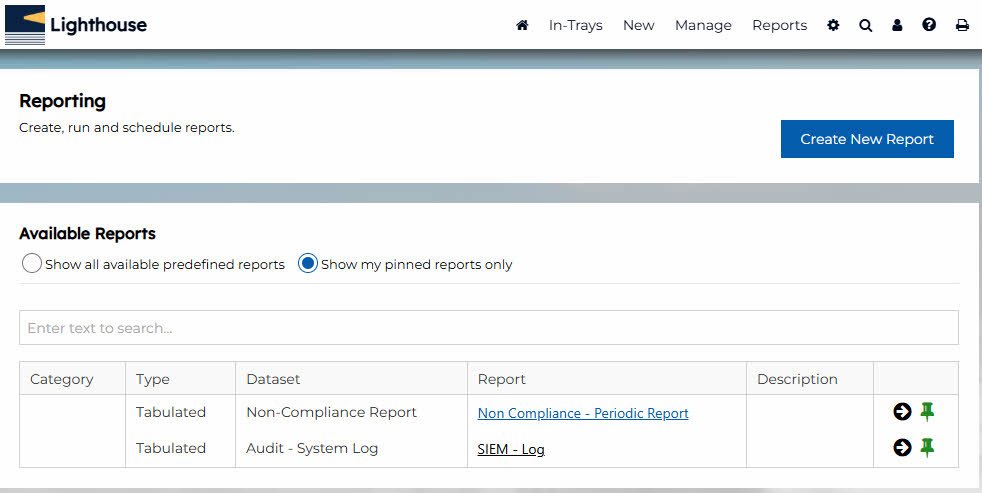Unpin the SIEM - Log report
This screenshot has height=493, width=982.
[x=928, y=448]
